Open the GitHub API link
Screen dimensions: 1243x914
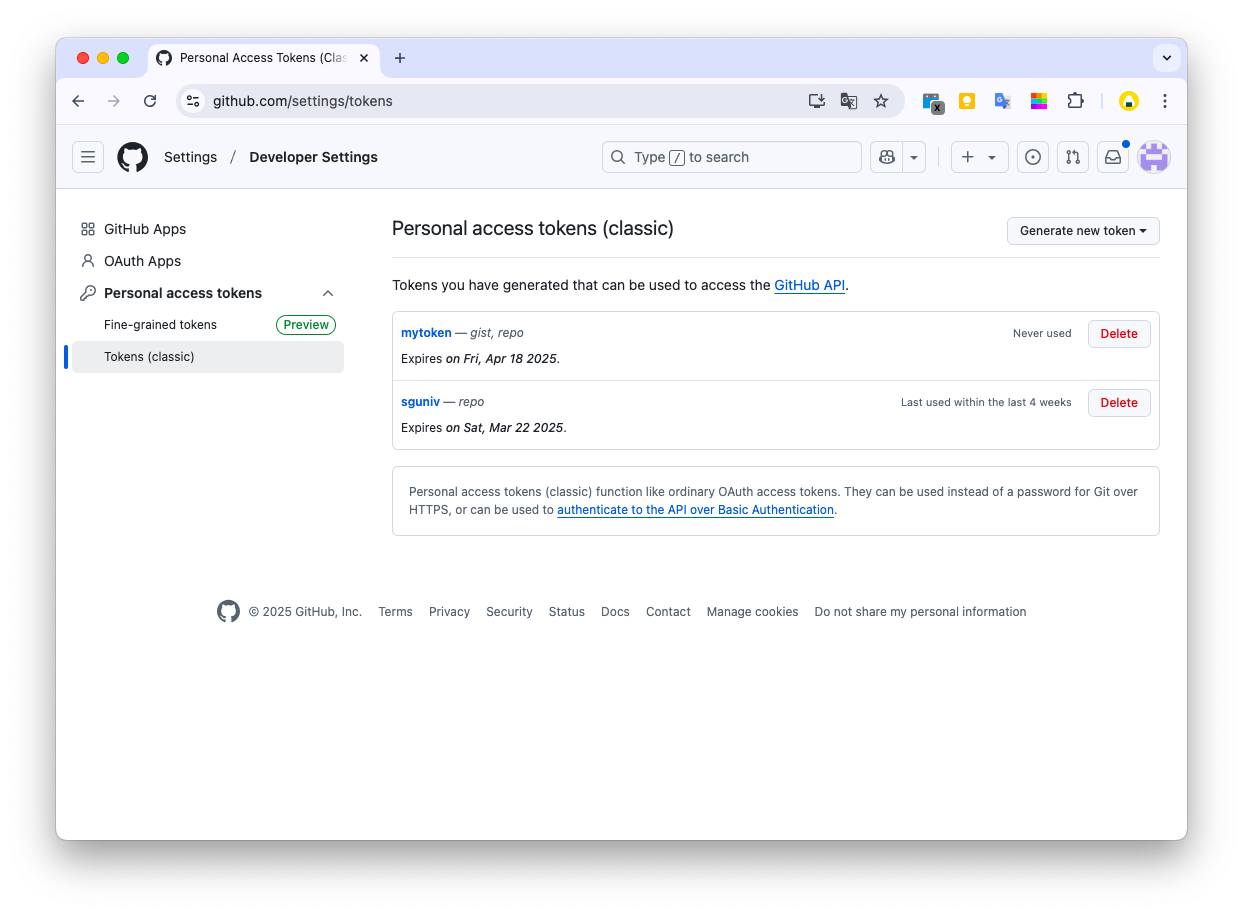810,285
